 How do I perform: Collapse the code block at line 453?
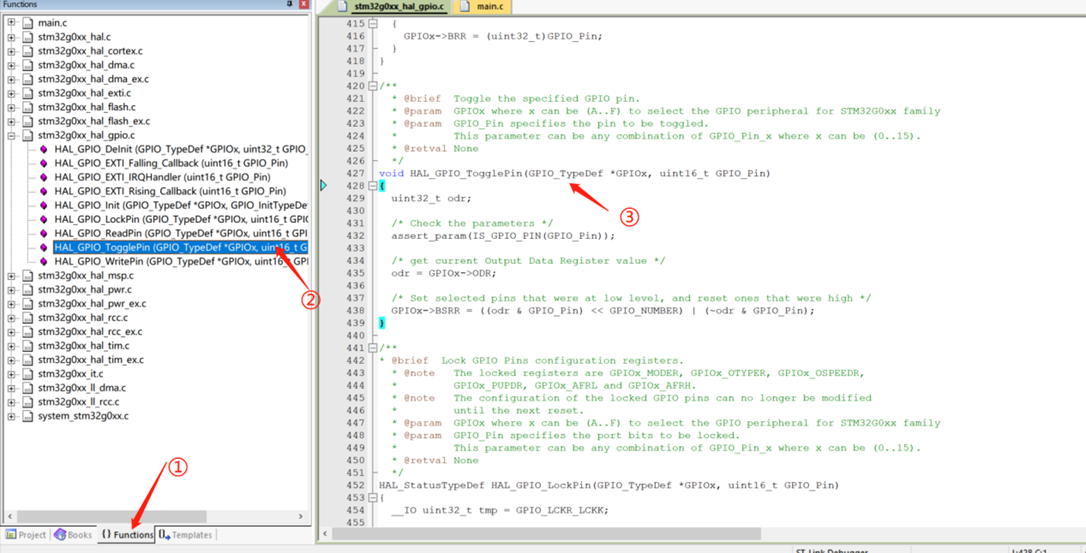point(373,497)
